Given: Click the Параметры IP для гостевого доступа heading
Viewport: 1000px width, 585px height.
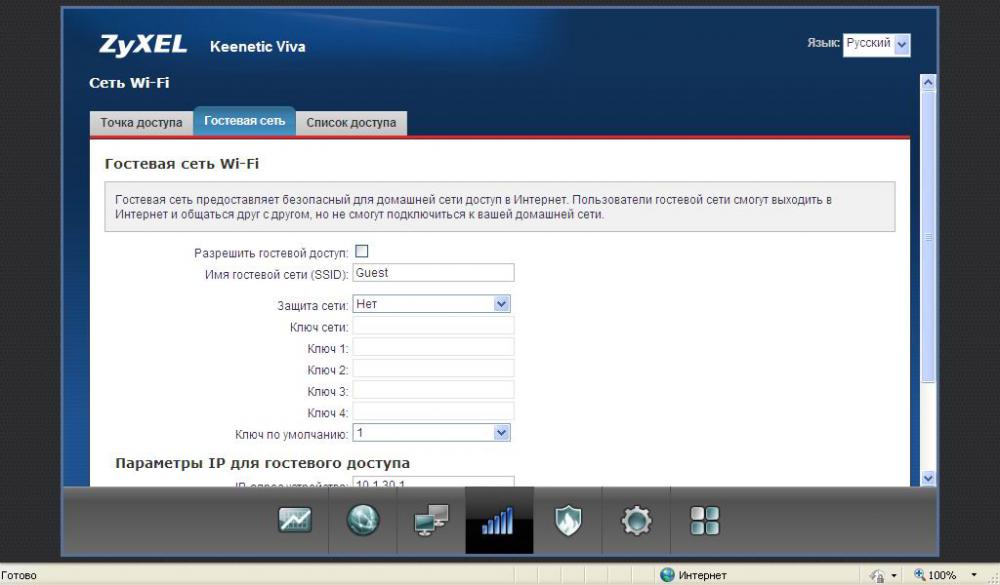Looking at the screenshot, I should (262, 463).
